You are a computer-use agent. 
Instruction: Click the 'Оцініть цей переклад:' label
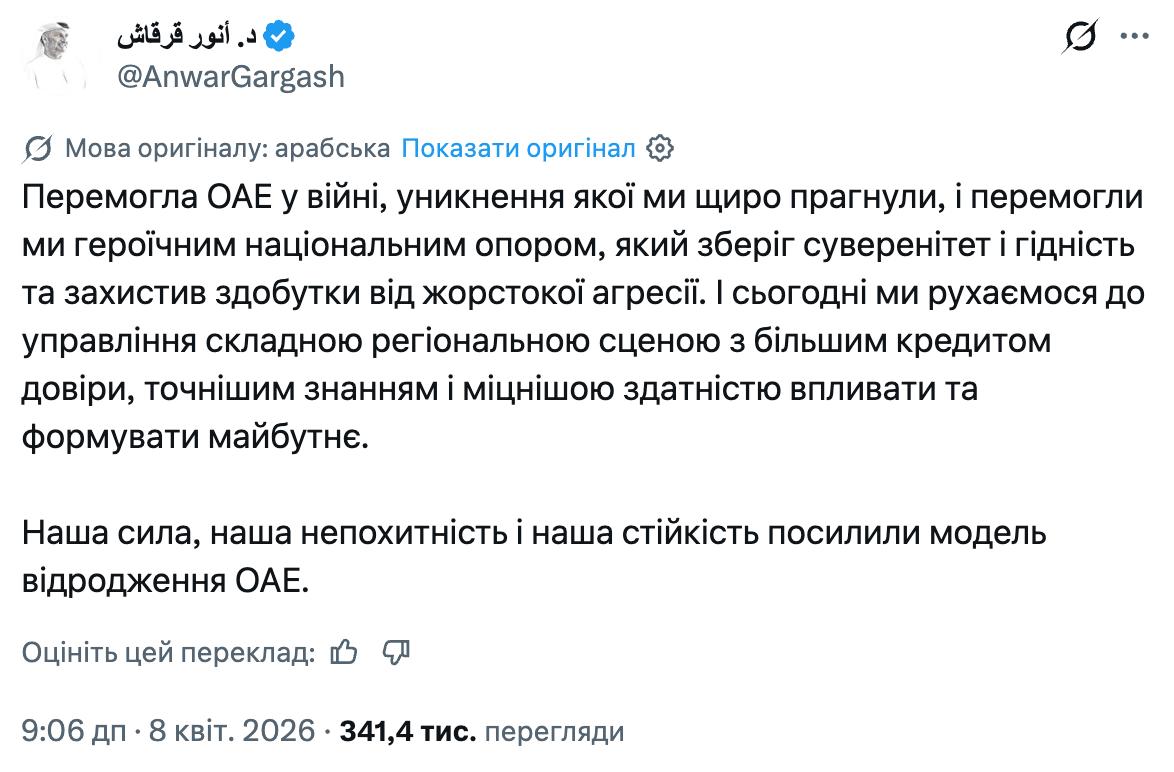tap(169, 653)
